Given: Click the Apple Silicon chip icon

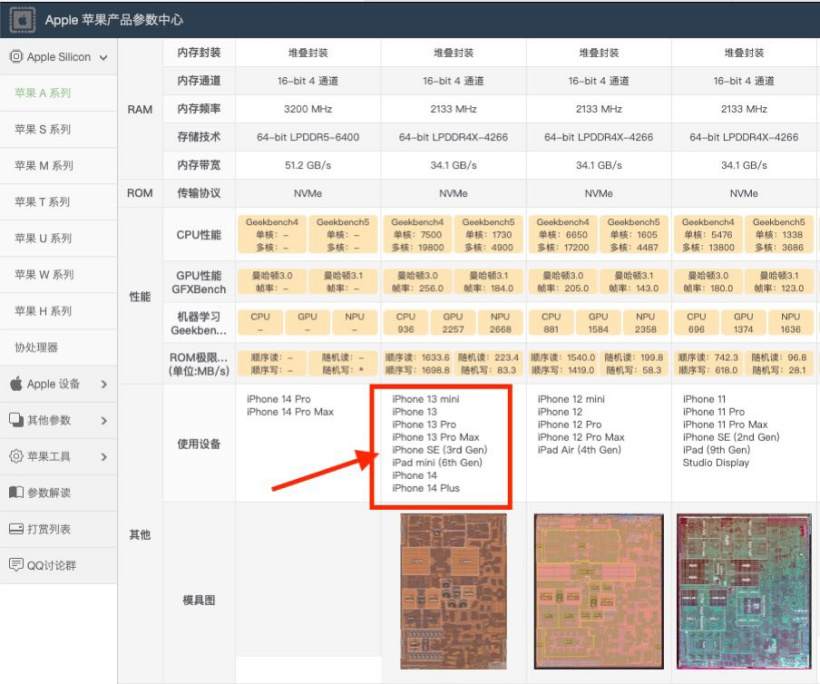Looking at the screenshot, I should click(15, 57).
